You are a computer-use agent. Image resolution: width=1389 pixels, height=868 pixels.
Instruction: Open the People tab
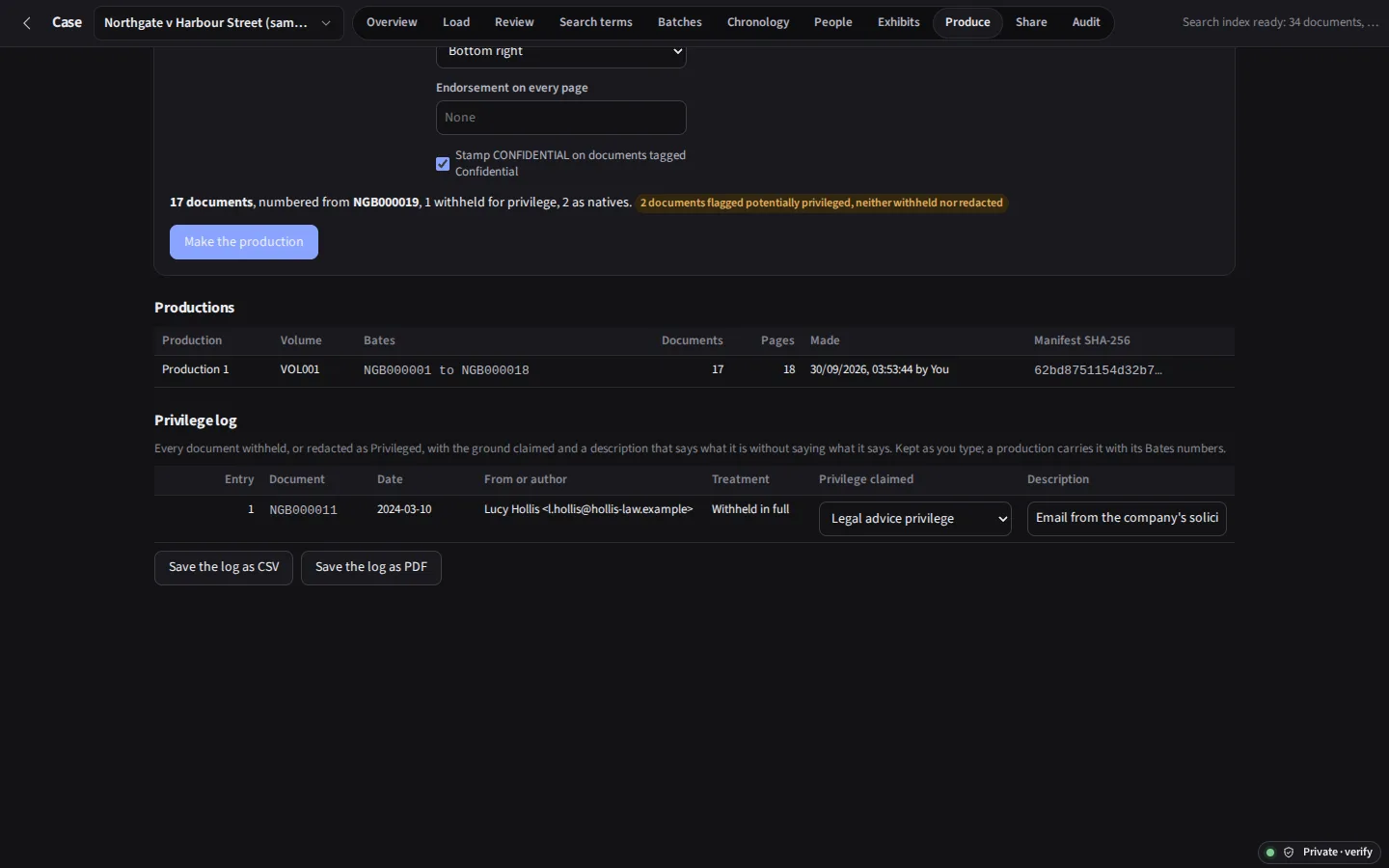833,22
